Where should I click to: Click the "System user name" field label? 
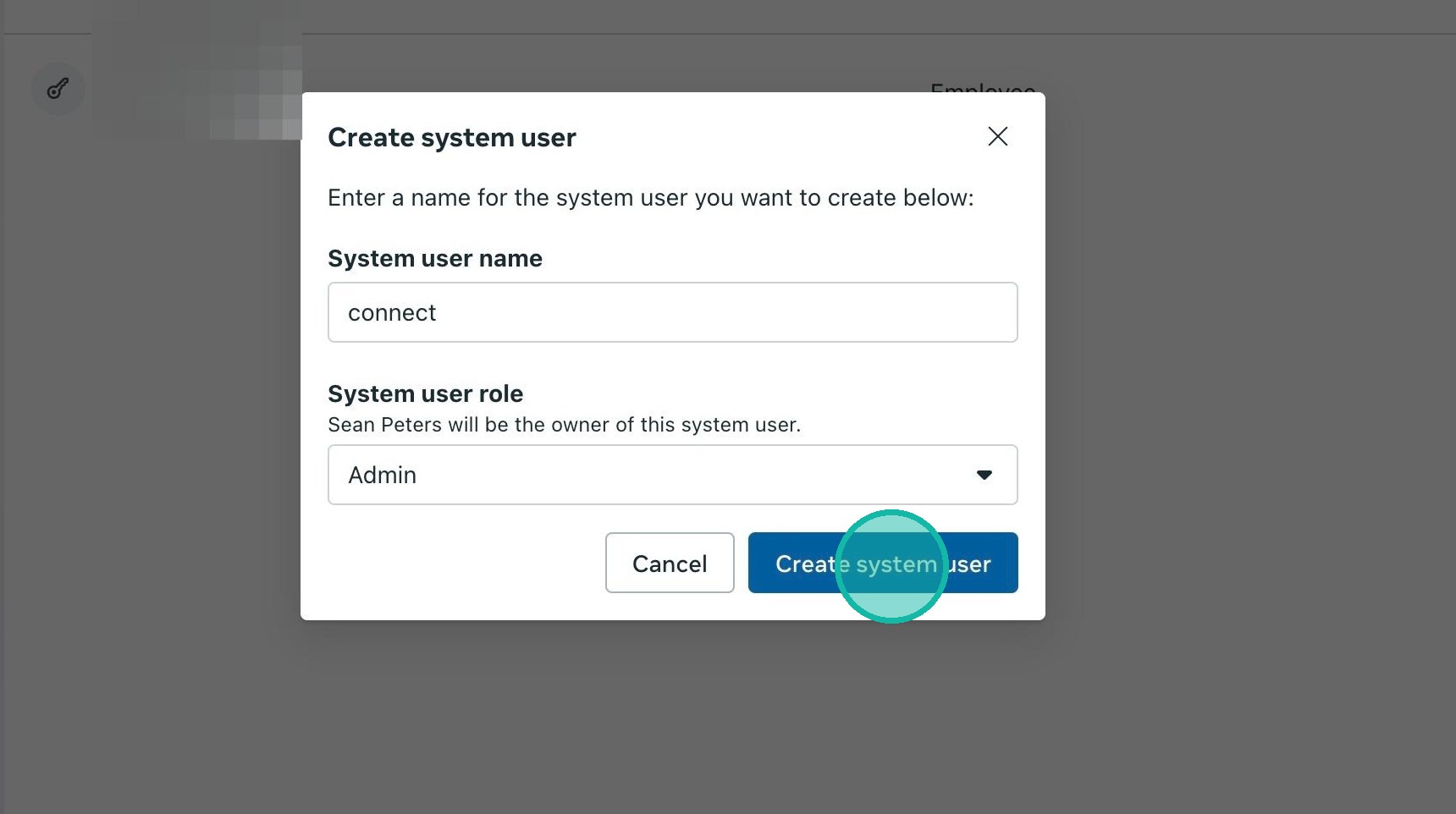434,258
